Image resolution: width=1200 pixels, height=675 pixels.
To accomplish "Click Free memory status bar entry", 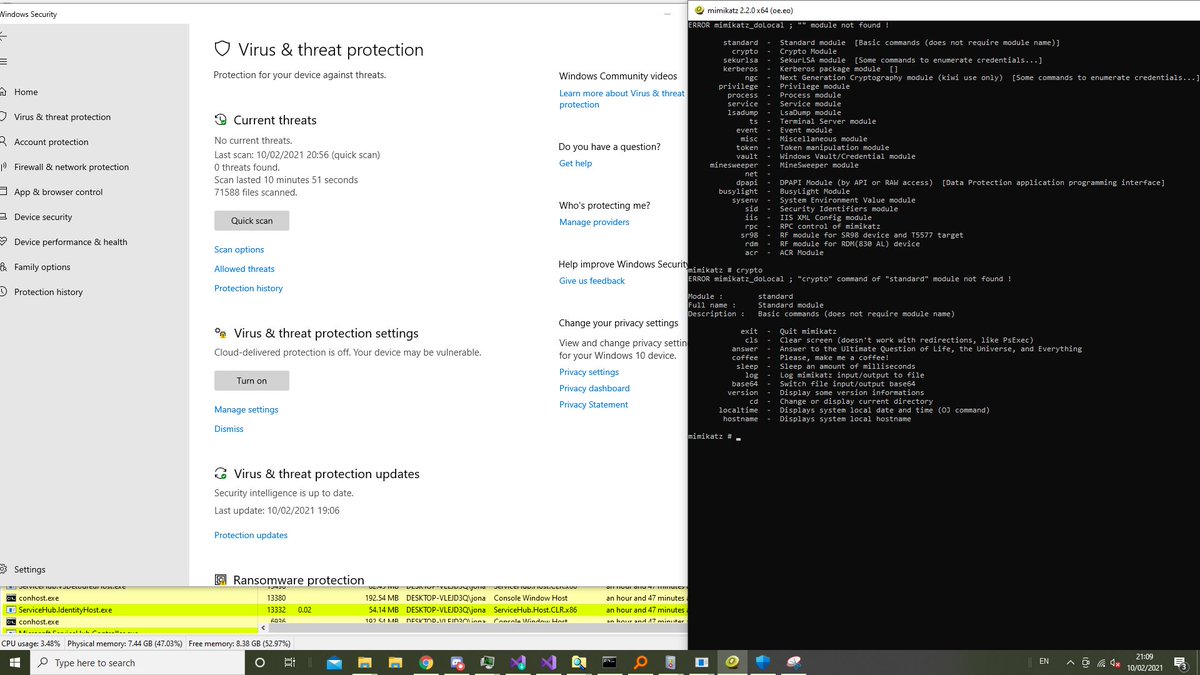I will tap(239, 644).
